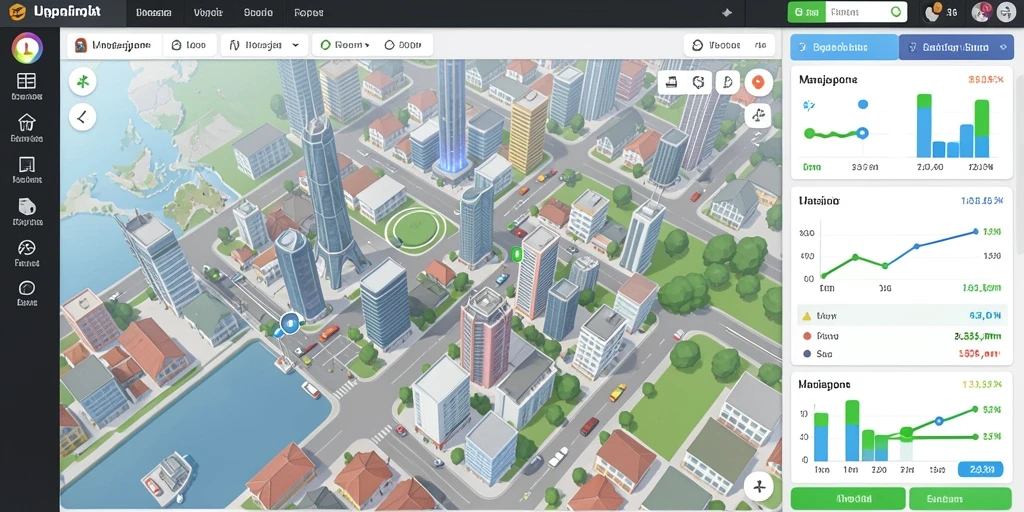Click the back arrow button on map
This screenshot has width=1024, height=512.
(82, 118)
